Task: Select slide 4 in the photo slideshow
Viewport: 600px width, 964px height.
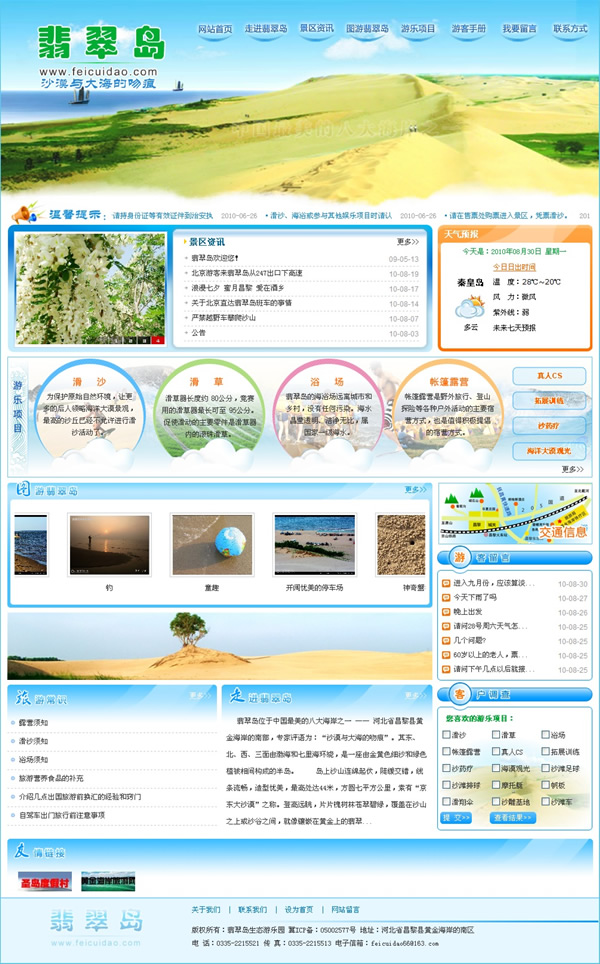Action: tap(158, 340)
